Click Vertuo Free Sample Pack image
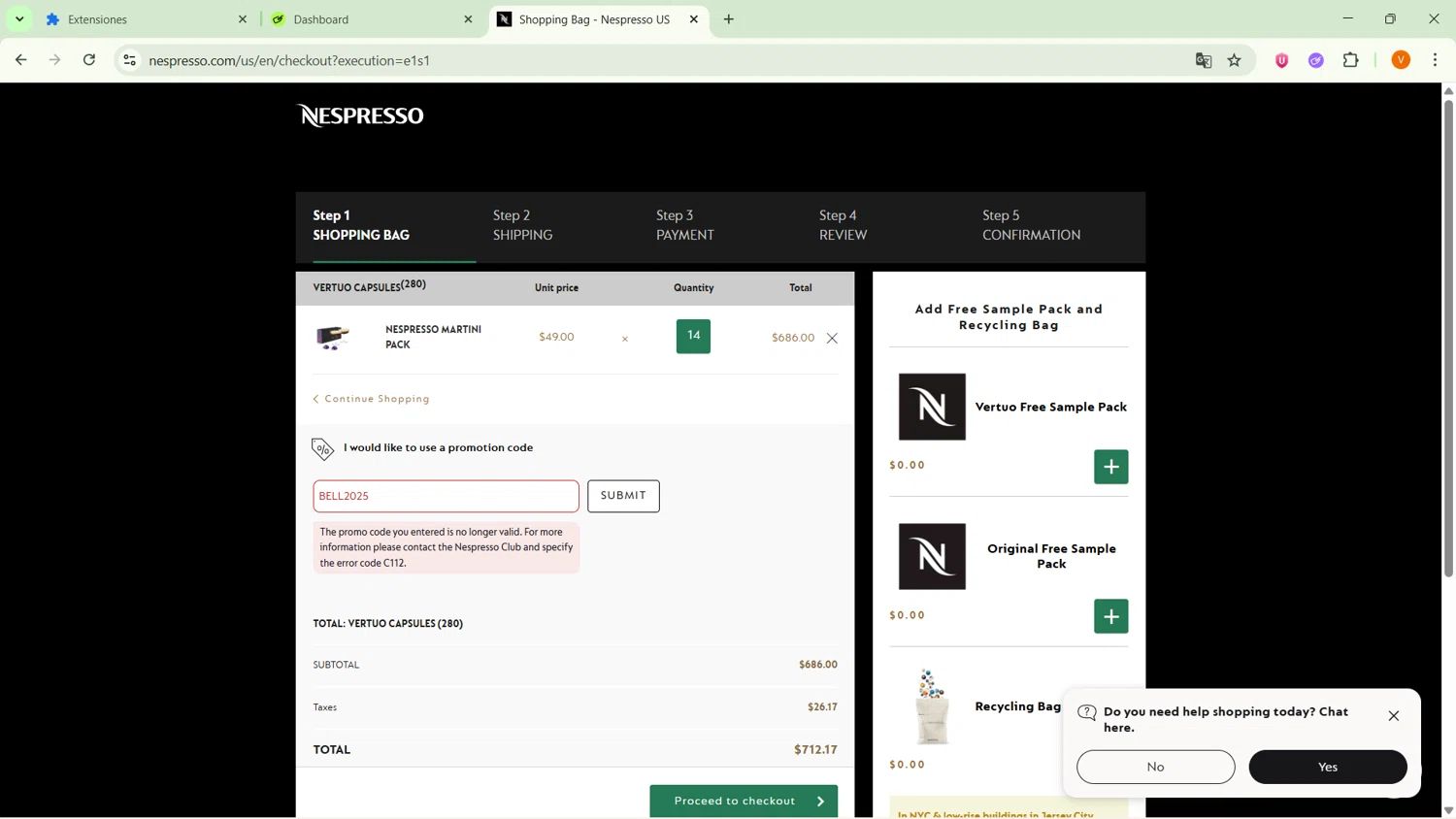This screenshot has width=1456, height=819. [932, 407]
